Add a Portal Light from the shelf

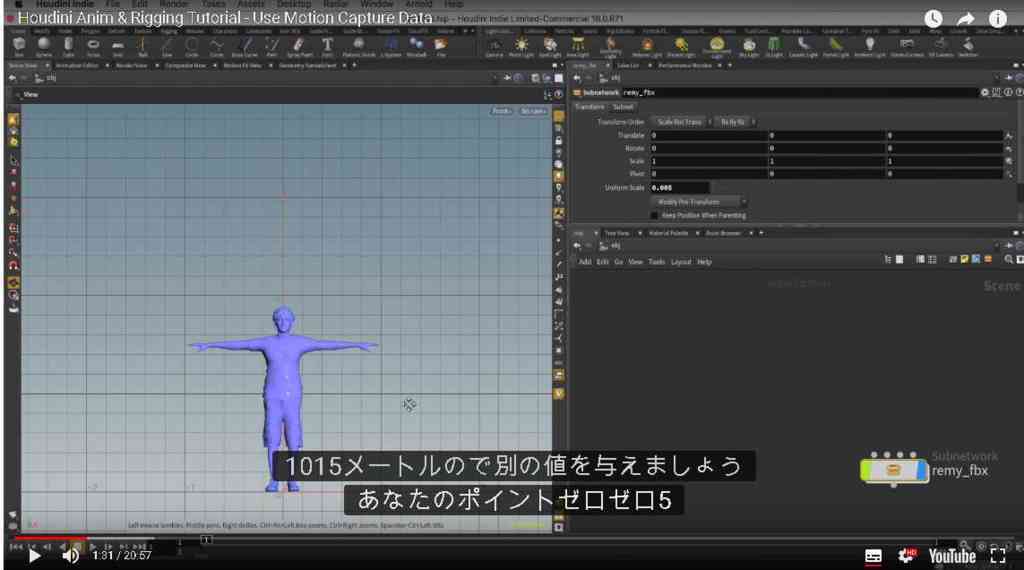(836, 46)
